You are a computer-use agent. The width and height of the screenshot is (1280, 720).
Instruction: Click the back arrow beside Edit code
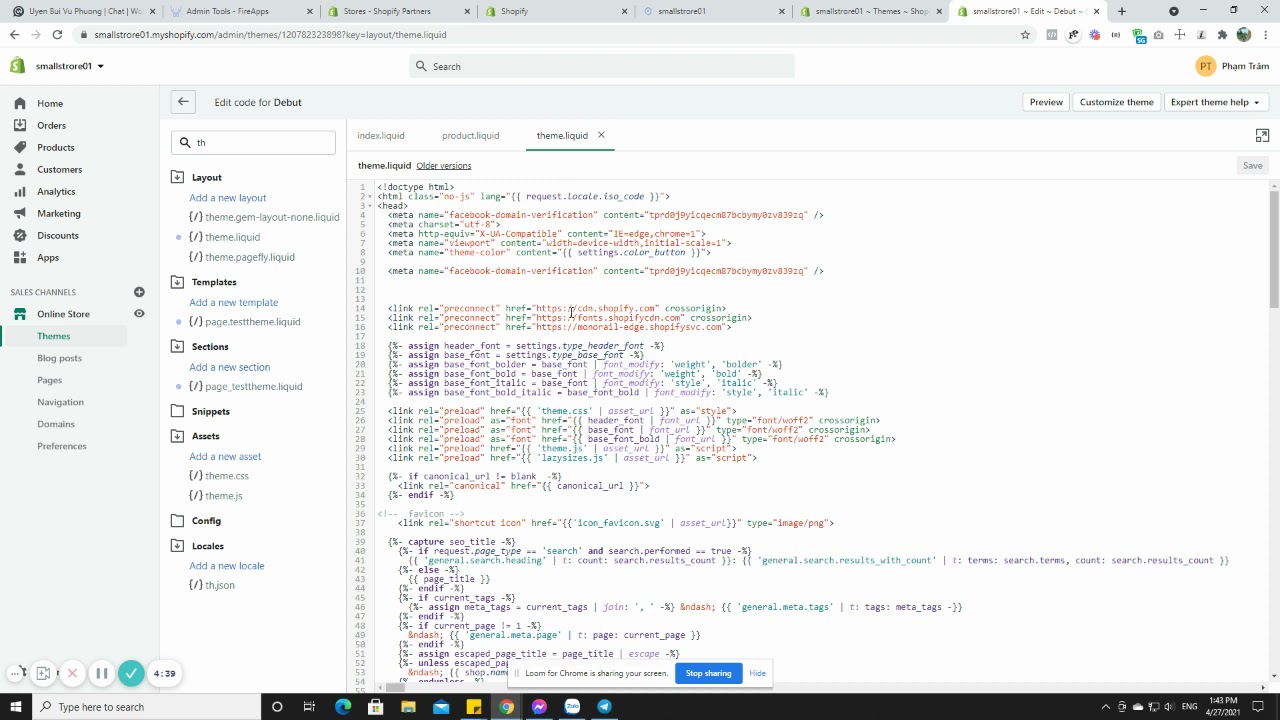(182, 102)
